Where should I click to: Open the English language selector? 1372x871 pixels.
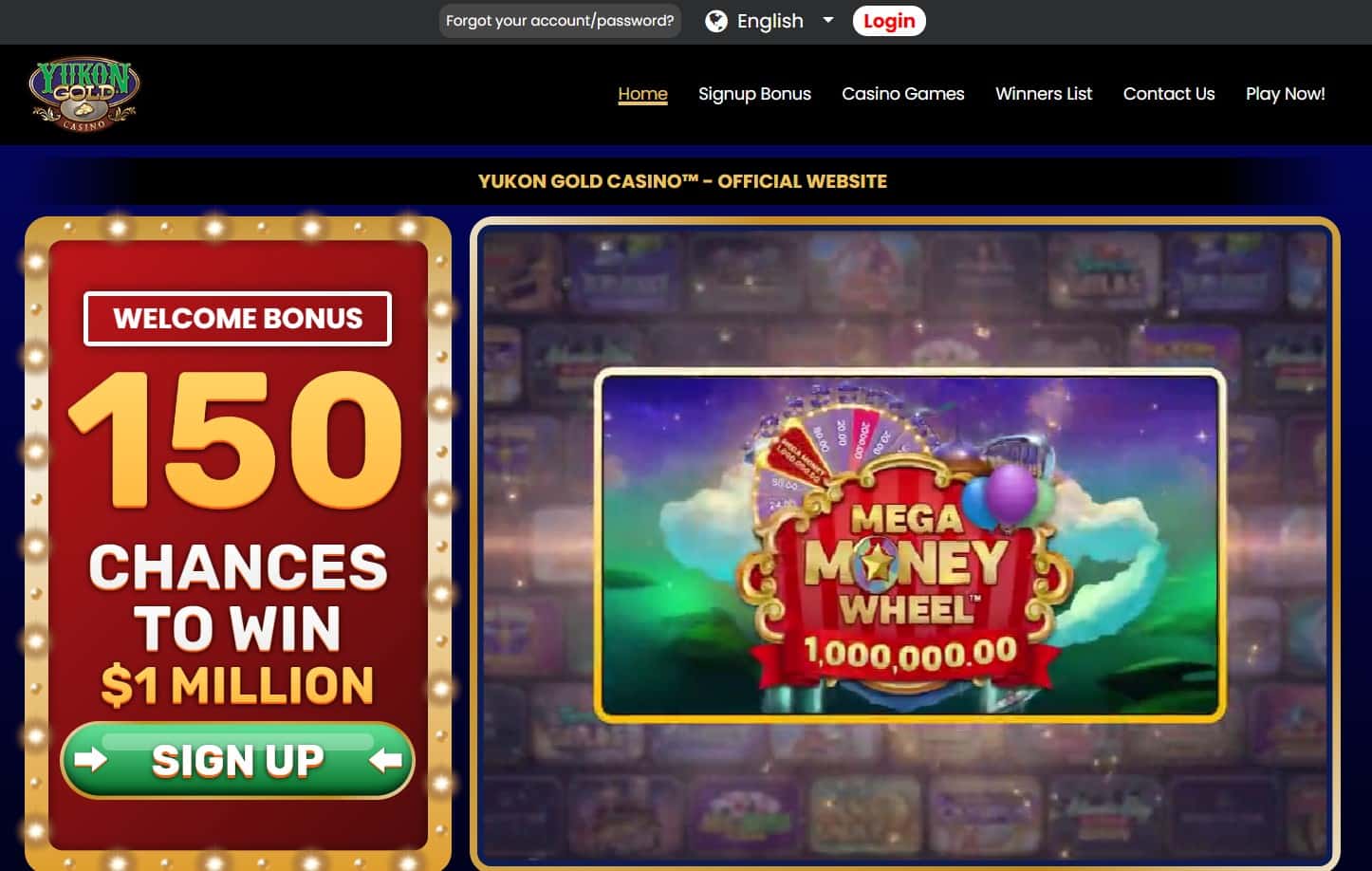pos(770,21)
